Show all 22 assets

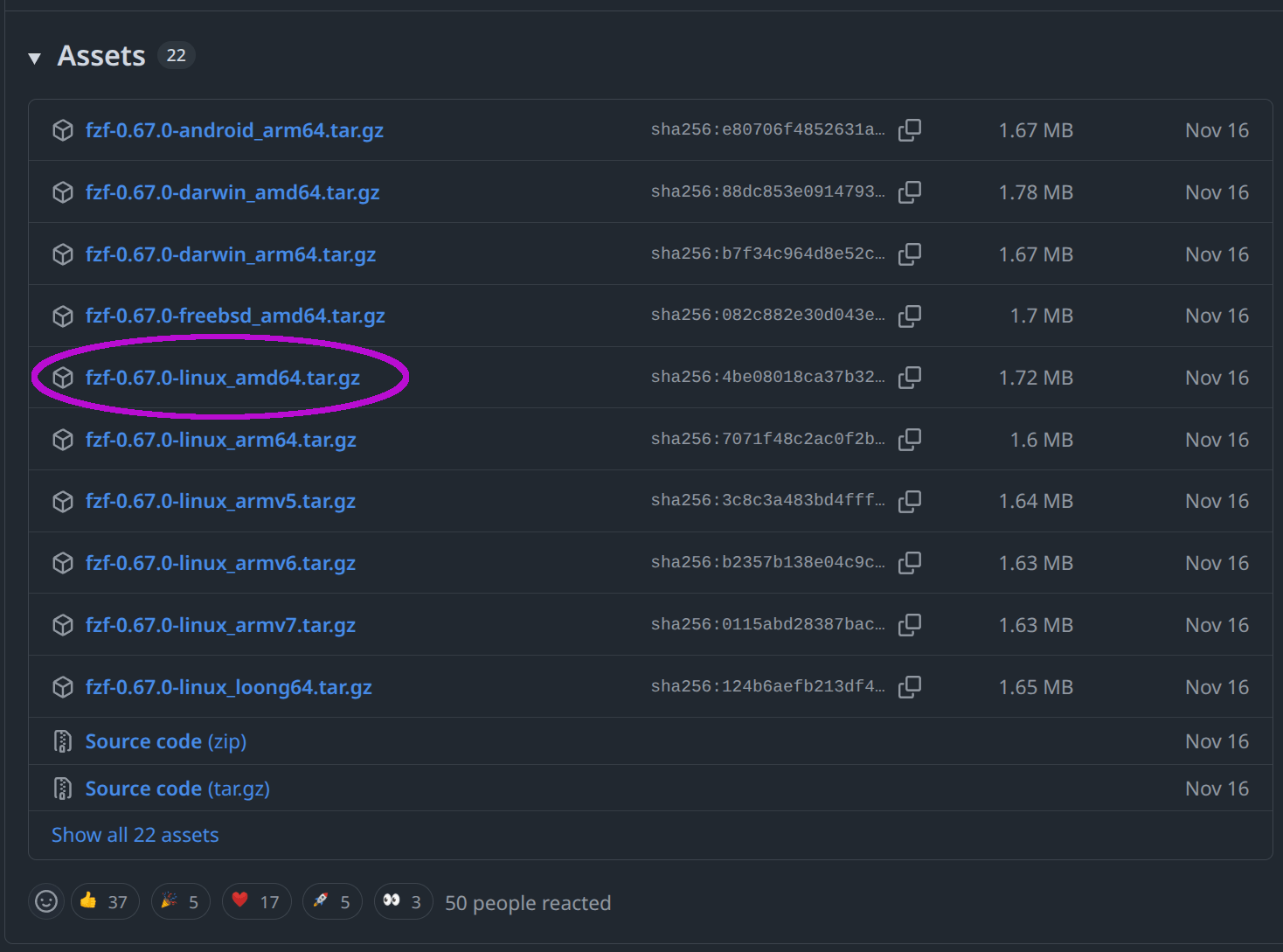(x=135, y=835)
